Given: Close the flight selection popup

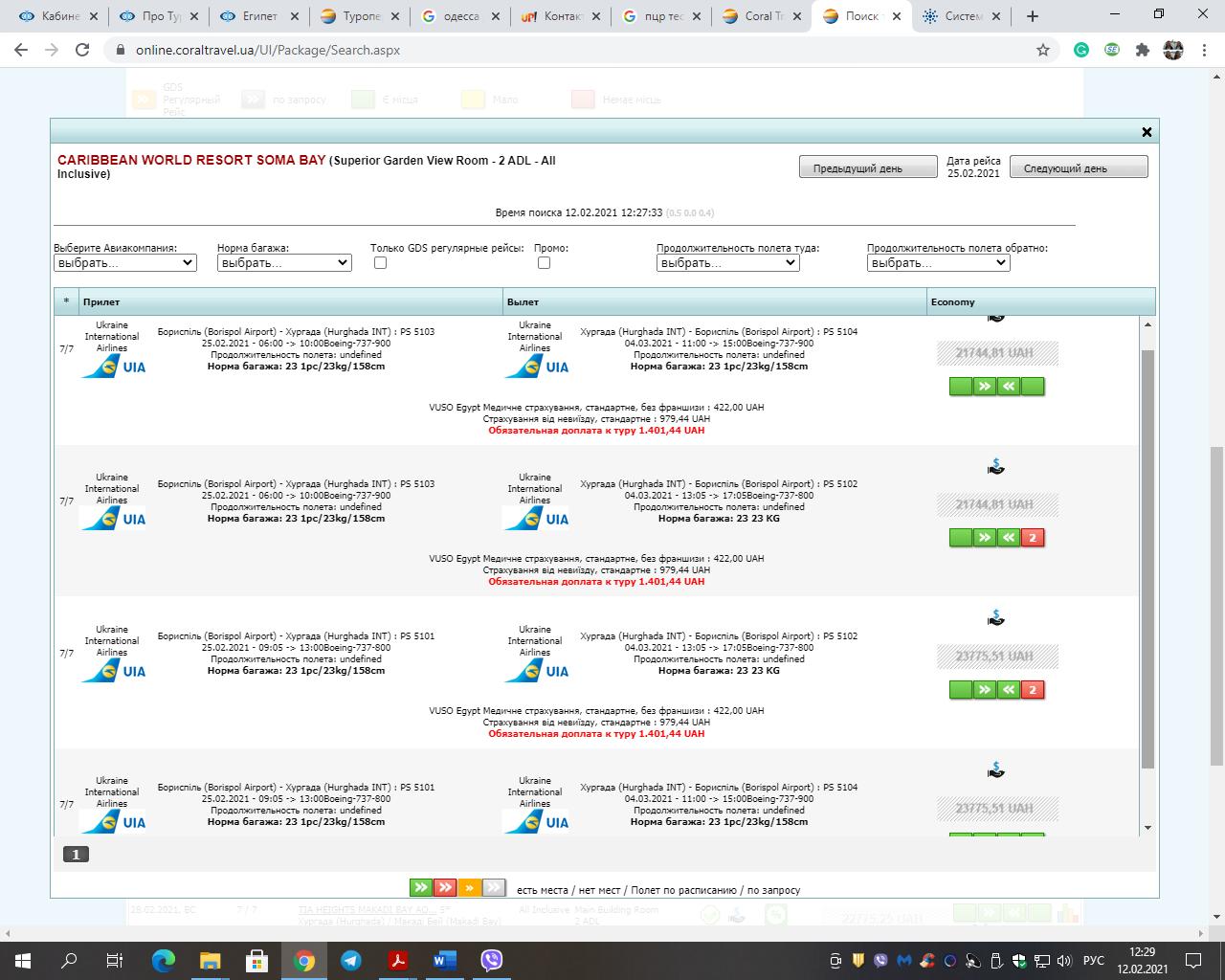Looking at the screenshot, I should tap(1147, 132).
